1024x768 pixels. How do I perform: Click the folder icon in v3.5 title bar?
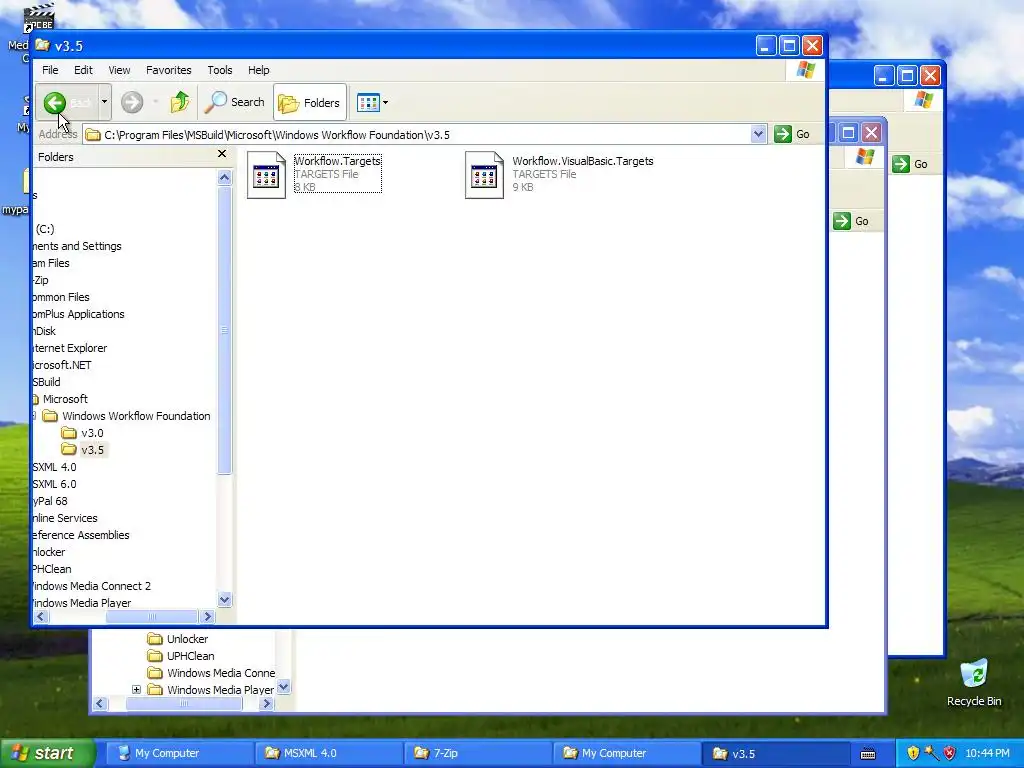42,45
